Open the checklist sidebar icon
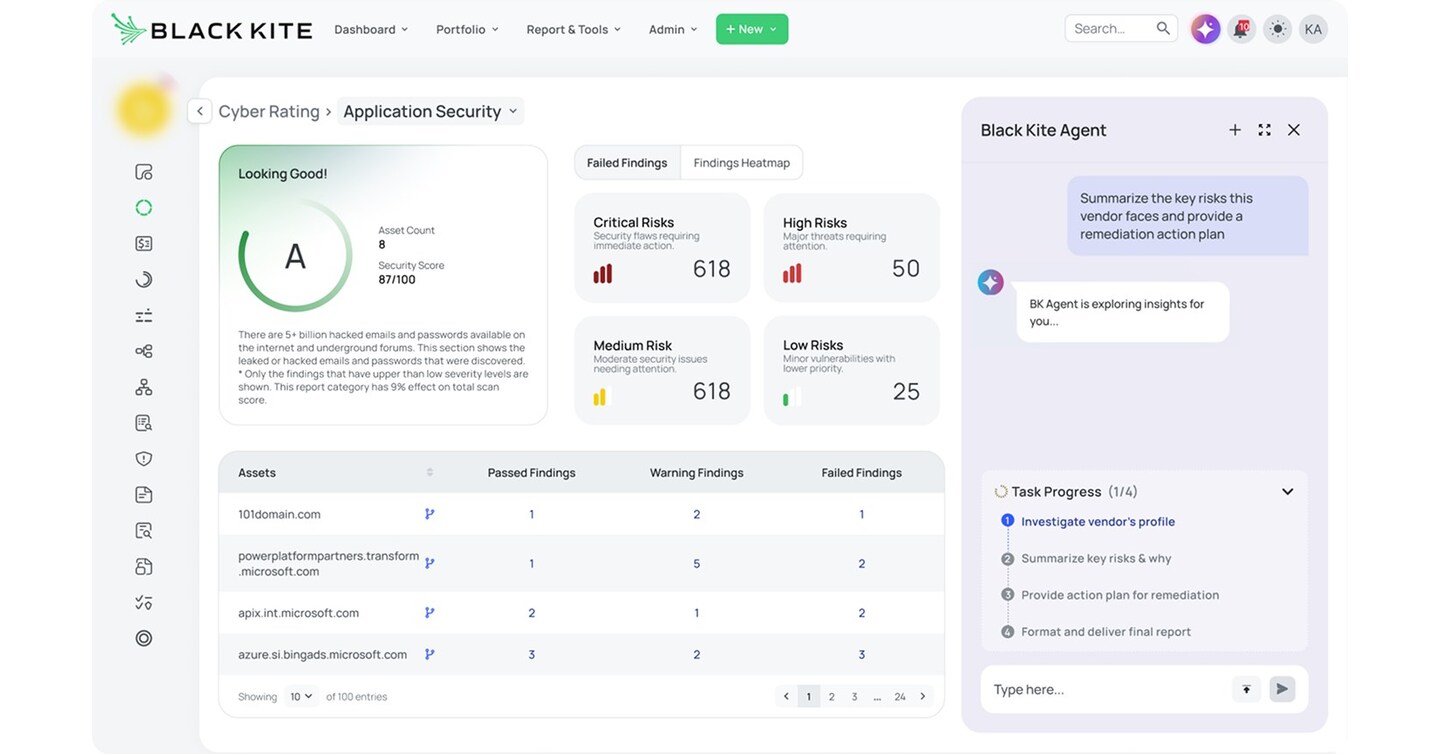Viewport: 1440px width, 754px height. point(144,603)
